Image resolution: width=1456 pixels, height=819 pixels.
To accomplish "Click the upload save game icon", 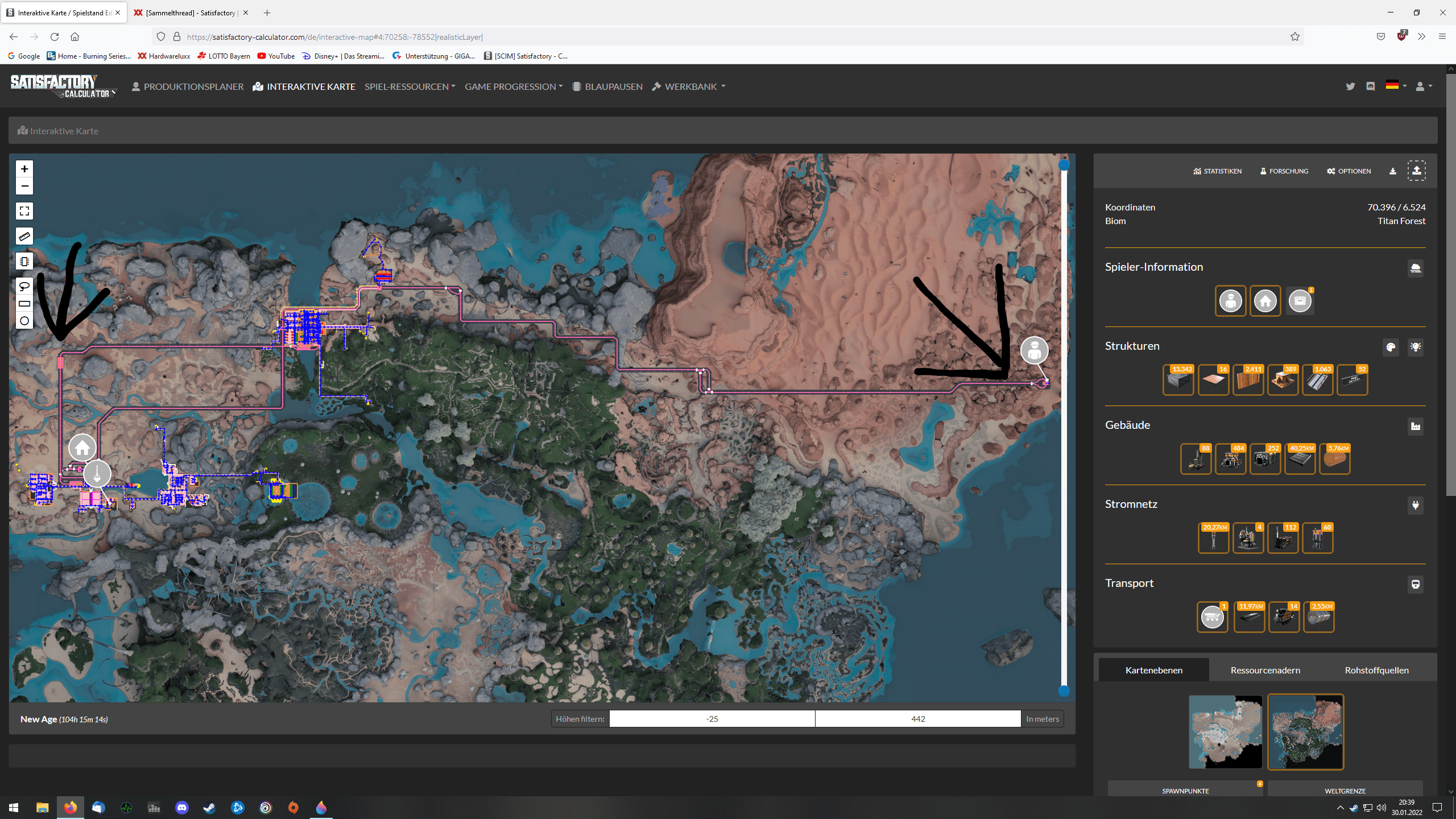I will [x=1416, y=171].
